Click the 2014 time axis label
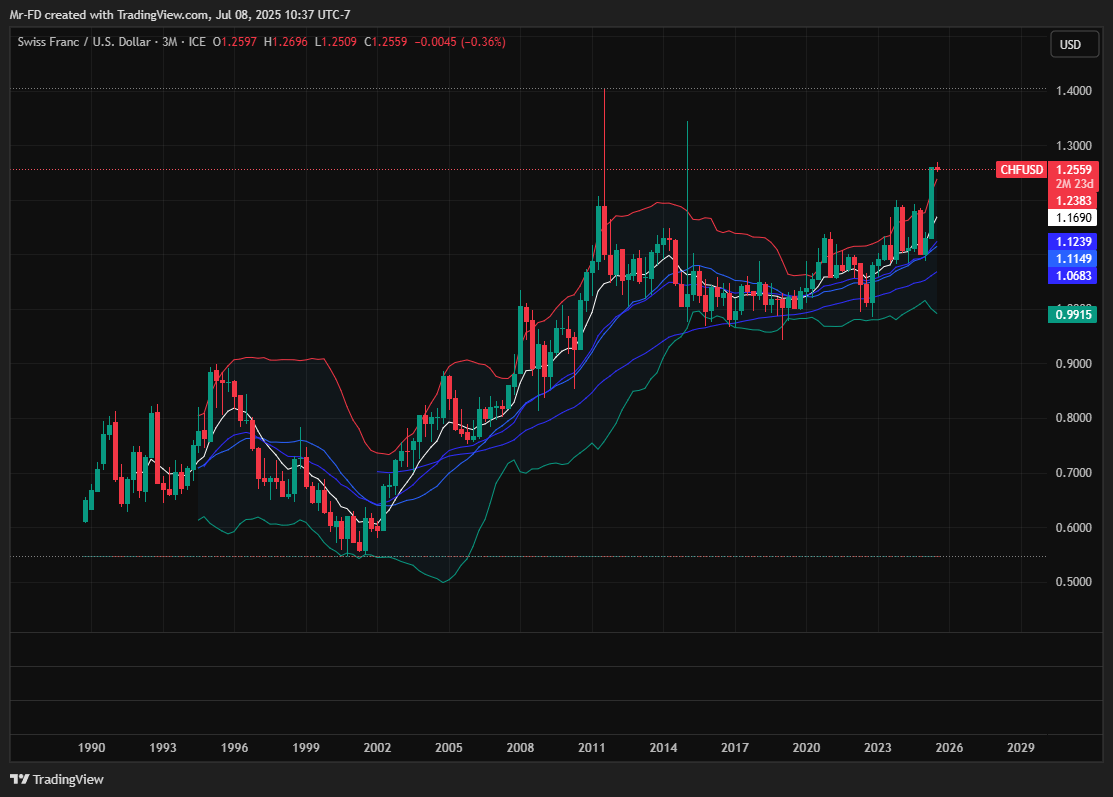Image resolution: width=1113 pixels, height=797 pixels. pos(663,747)
